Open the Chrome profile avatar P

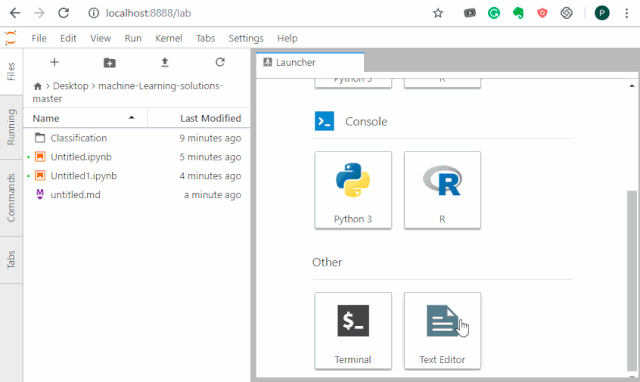coord(602,13)
